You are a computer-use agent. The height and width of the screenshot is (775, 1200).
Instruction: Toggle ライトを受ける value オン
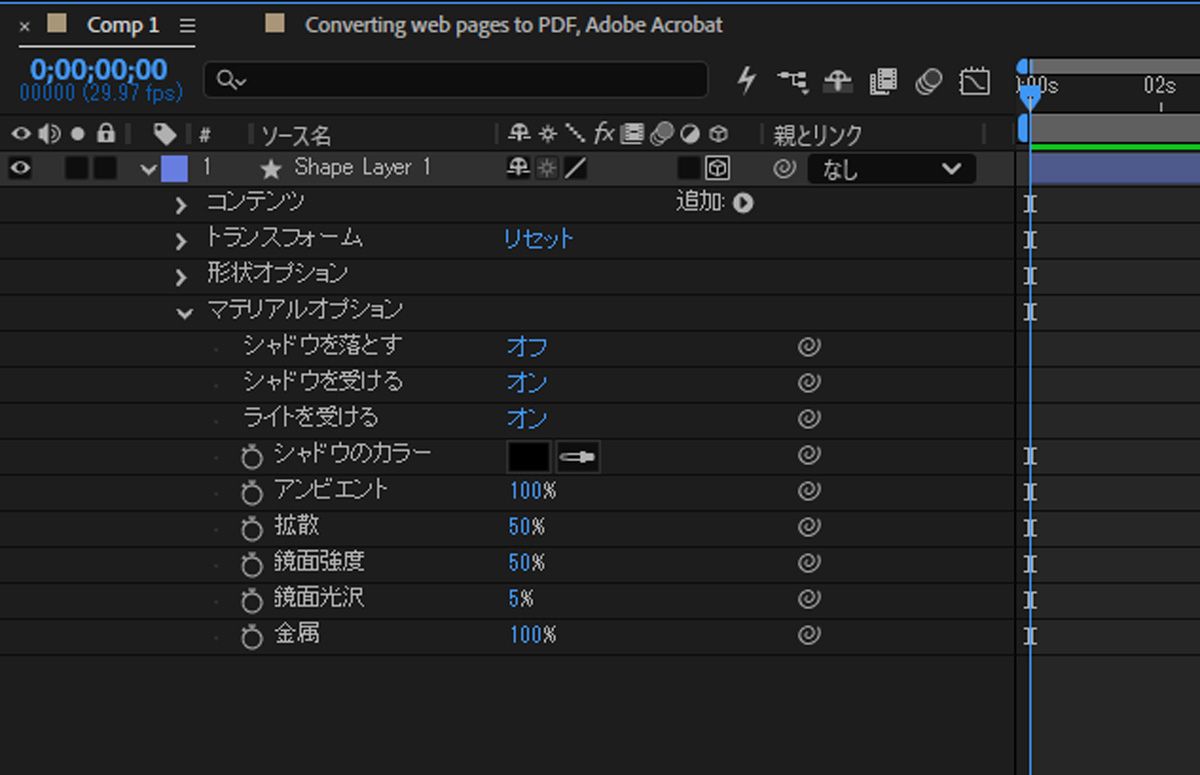click(x=527, y=419)
